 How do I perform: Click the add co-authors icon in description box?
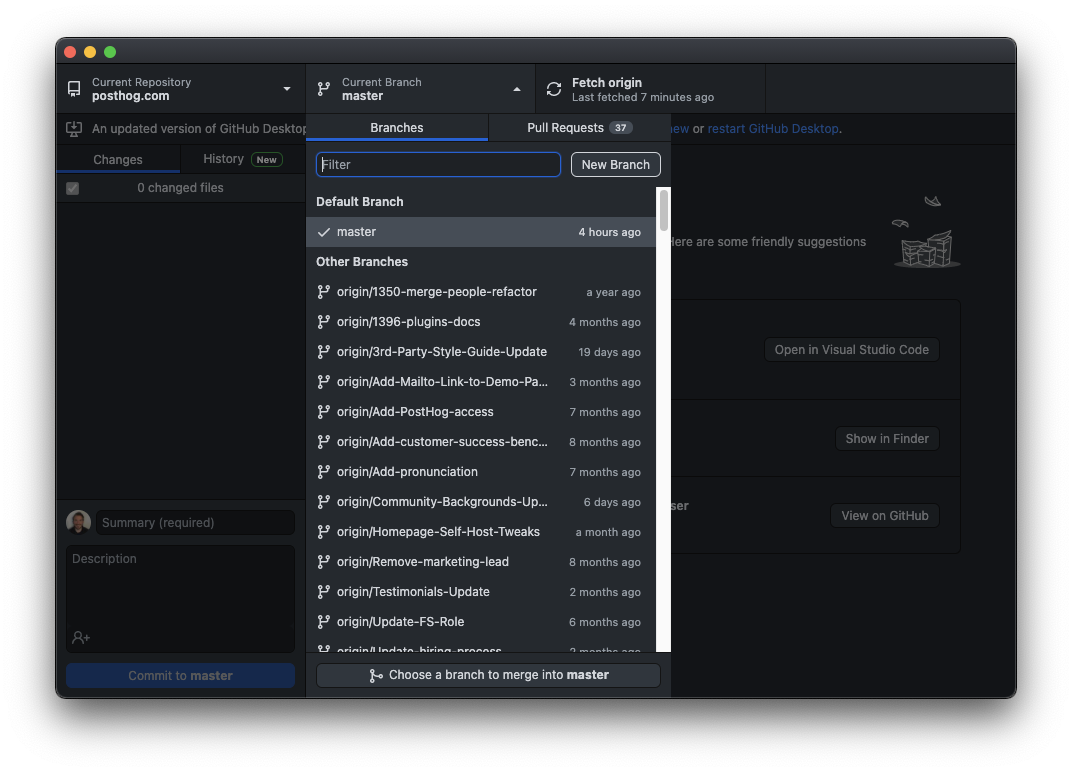[79, 637]
